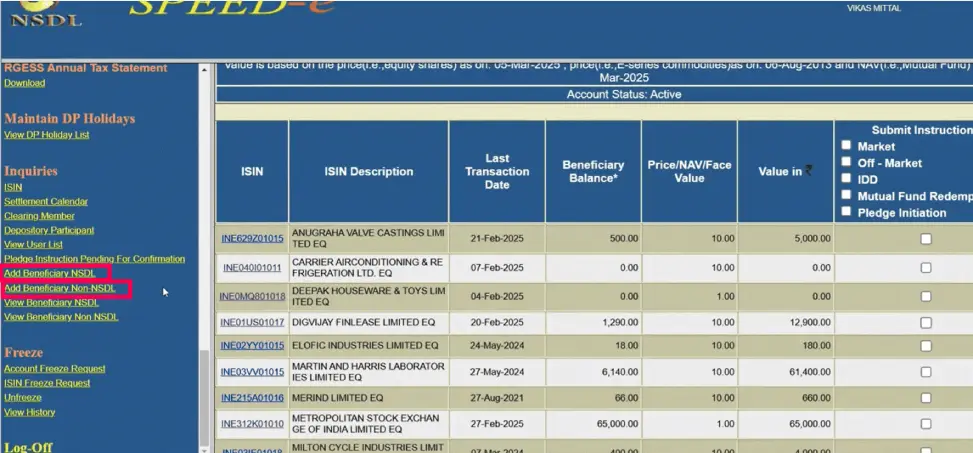
Task: Open ISIN INE629Z01015 details
Action: 252,239
